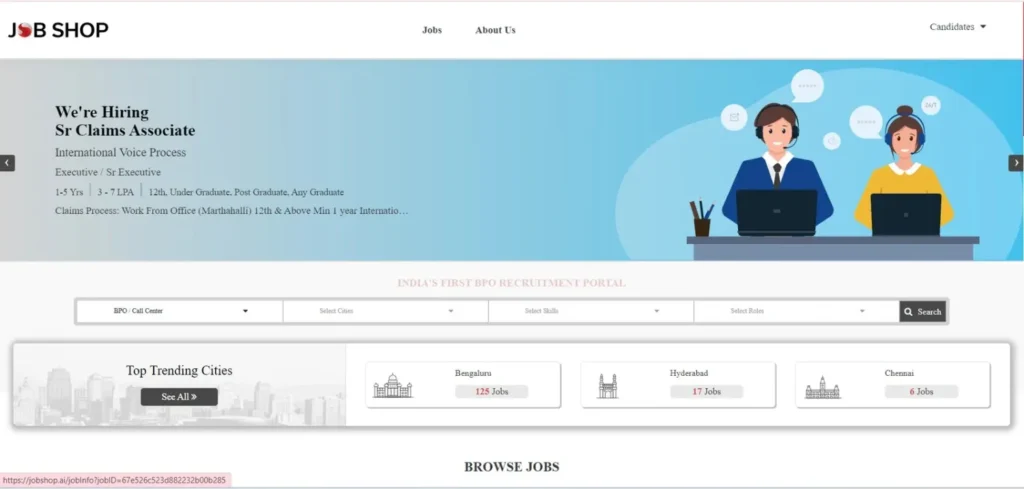Viewport: 1024px width, 489px height.
Task: View the 17 Jobs in Hyderabad
Action: 706,392
